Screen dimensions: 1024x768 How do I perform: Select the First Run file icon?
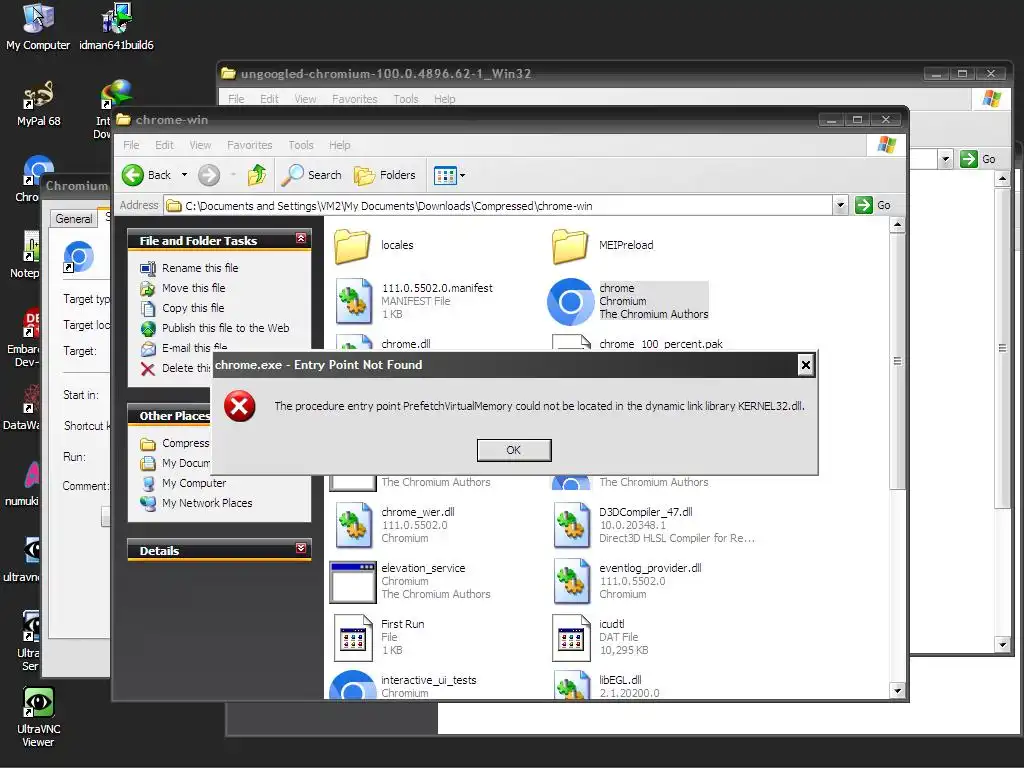click(x=353, y=637)
